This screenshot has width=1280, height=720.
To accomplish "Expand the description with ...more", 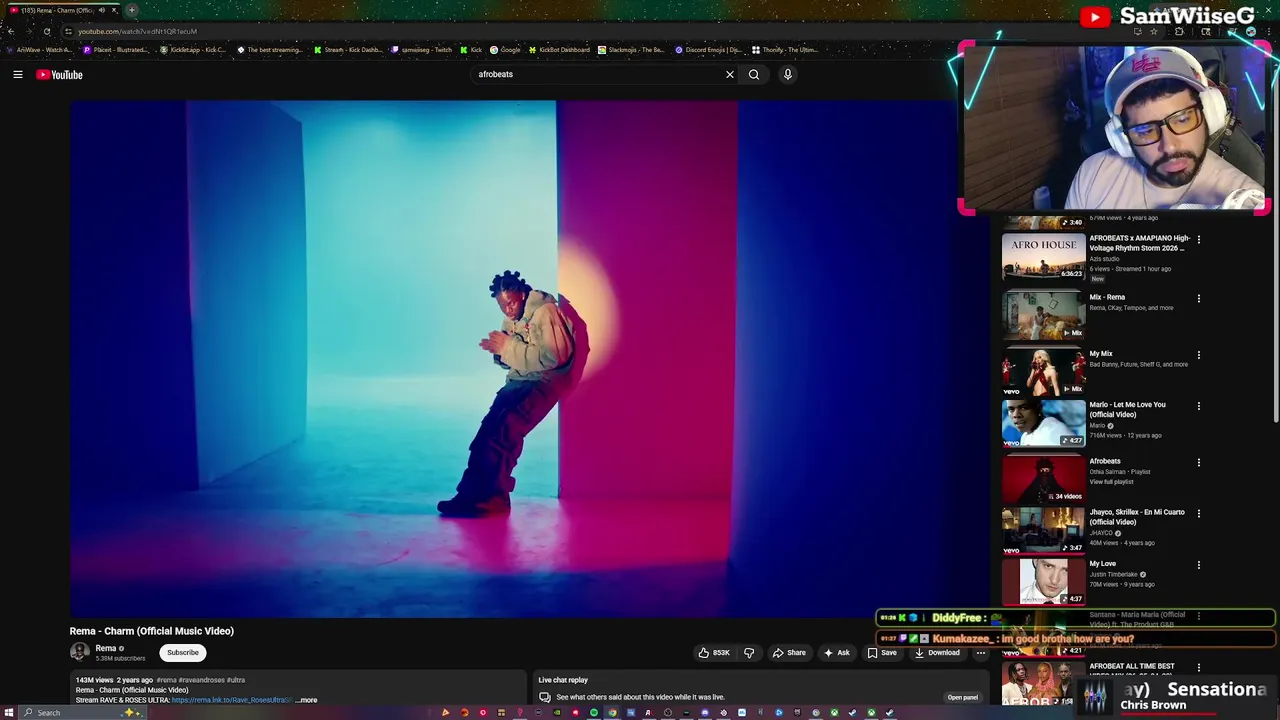I will (x=307, y=700).
